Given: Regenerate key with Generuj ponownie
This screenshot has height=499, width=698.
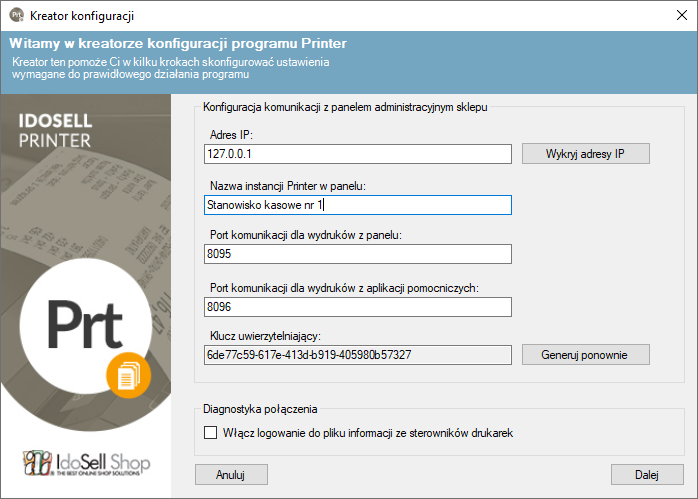Looking at the screenshot, I should (585, 354).
